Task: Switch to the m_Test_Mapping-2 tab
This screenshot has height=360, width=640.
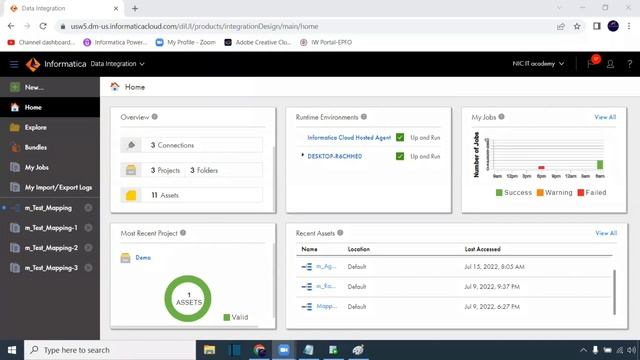Action: coord(50,248)
